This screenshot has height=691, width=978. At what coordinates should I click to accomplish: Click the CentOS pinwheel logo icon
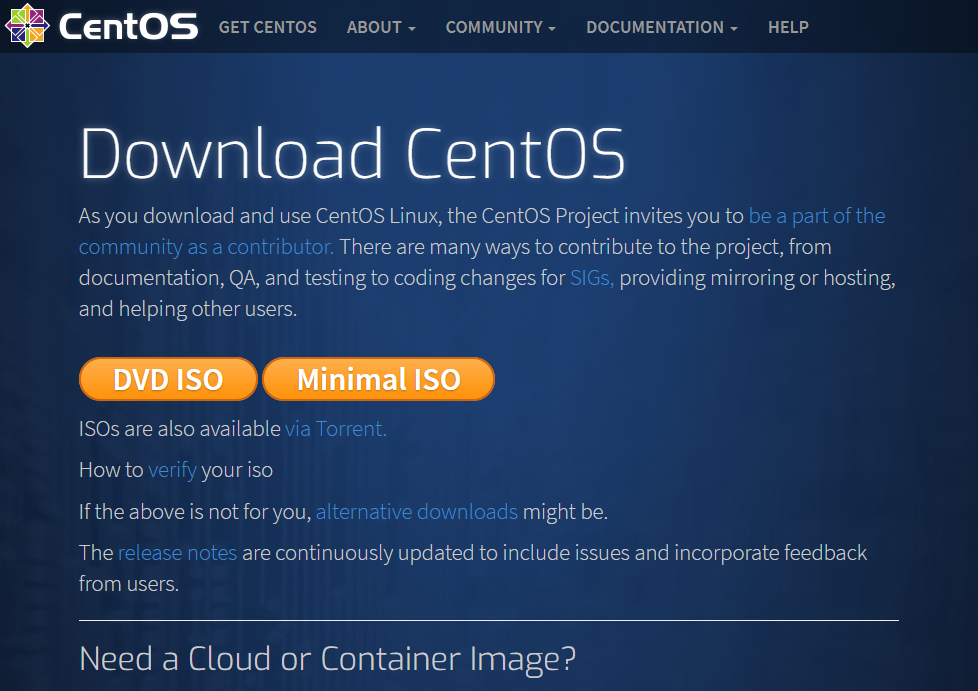25,26
